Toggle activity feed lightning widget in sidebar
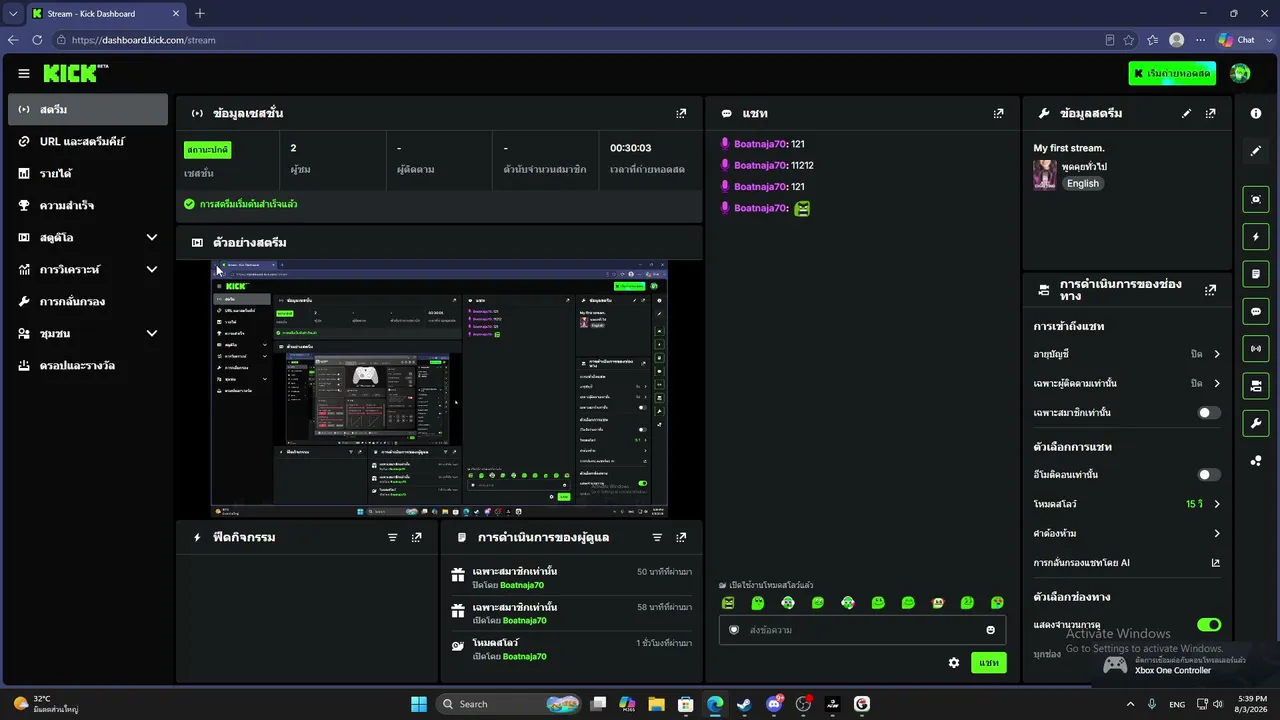The width and height of the screenshot is (1280, 720). (x=1256, y=237)
